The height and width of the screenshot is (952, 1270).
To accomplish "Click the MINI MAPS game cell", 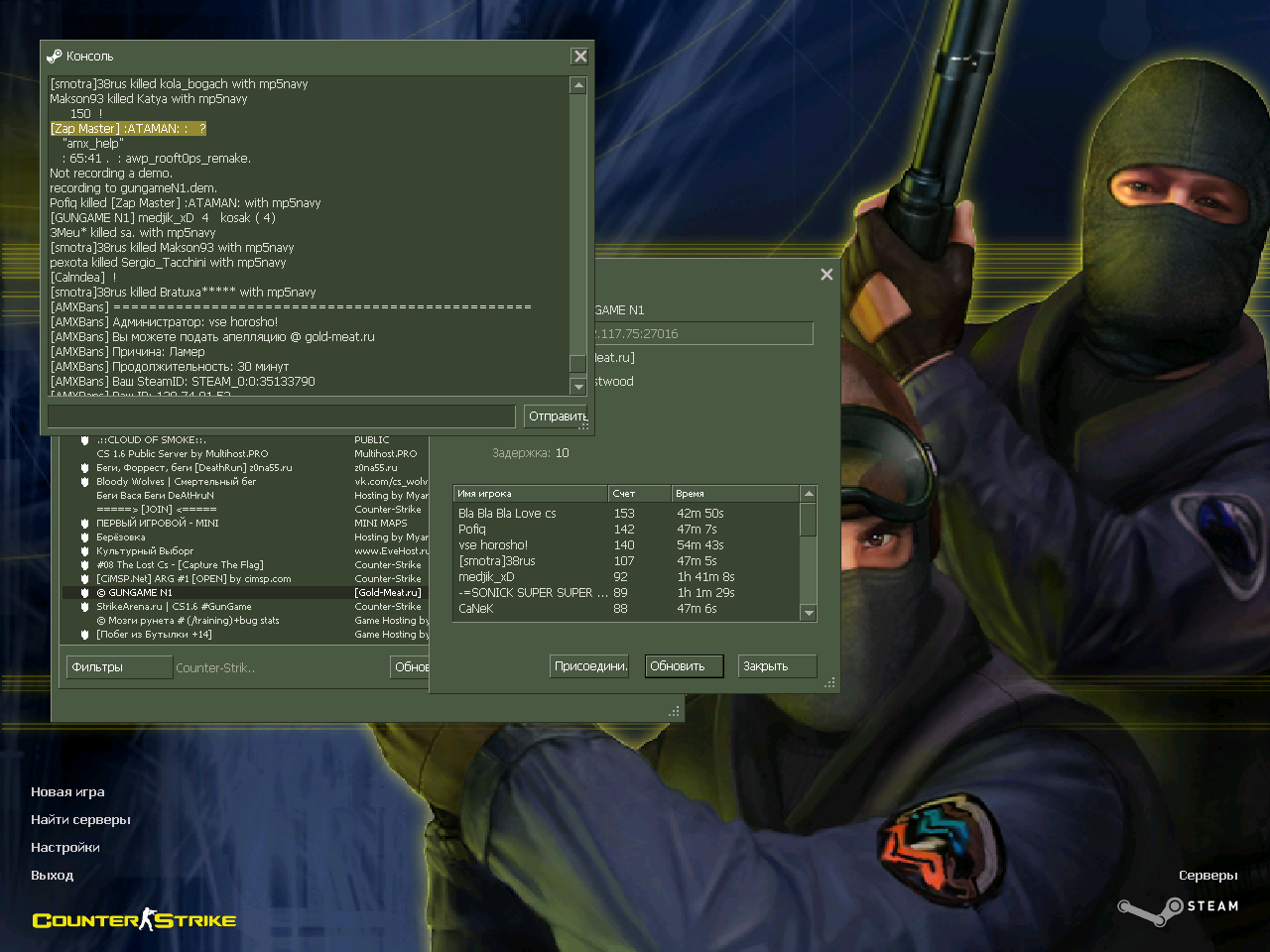I will point(381,524).
